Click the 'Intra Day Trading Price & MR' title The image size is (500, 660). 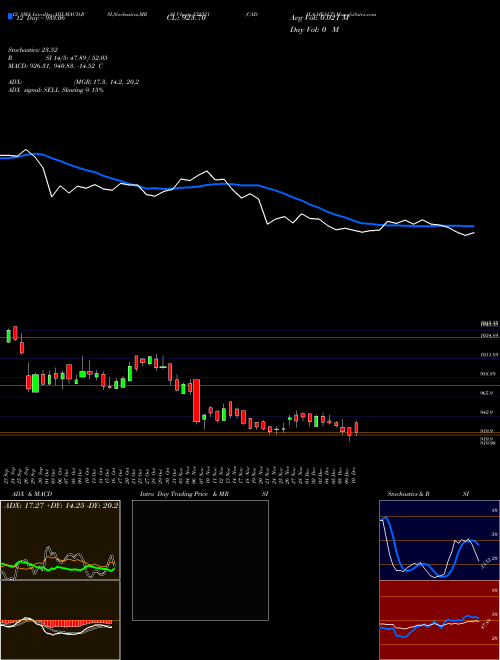point(184,494)
